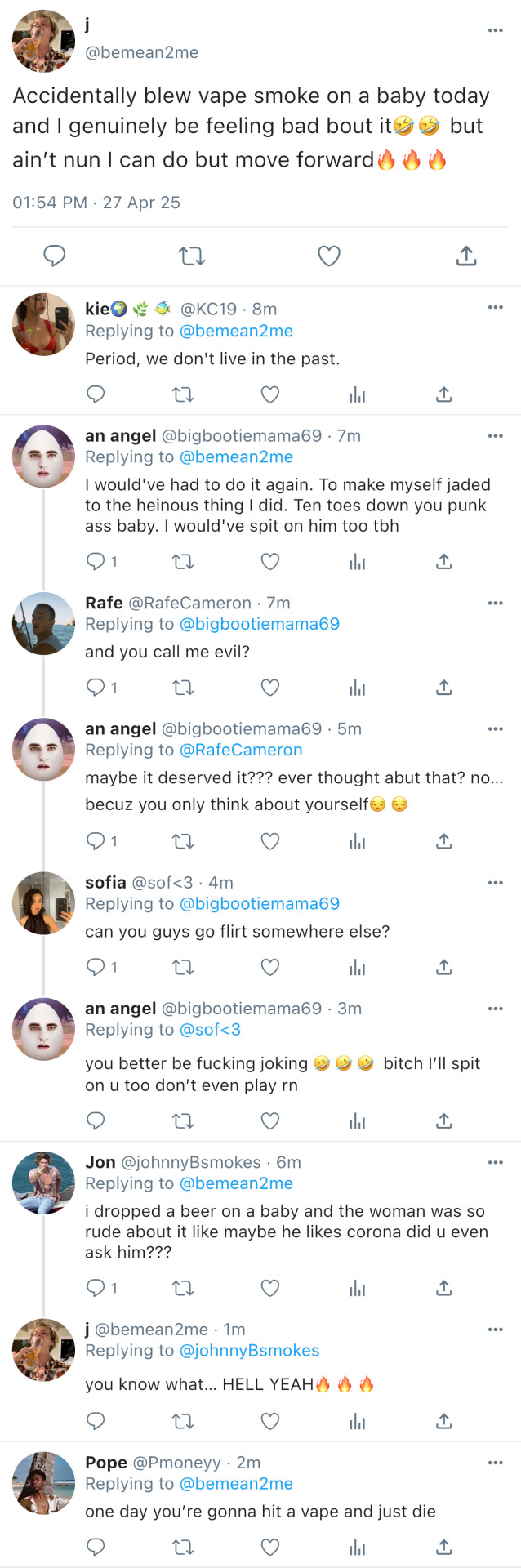Open the @sof<3 mention link
Image resolution: width=521 pixels, height=1568 pixels.
pos(210,1030)
